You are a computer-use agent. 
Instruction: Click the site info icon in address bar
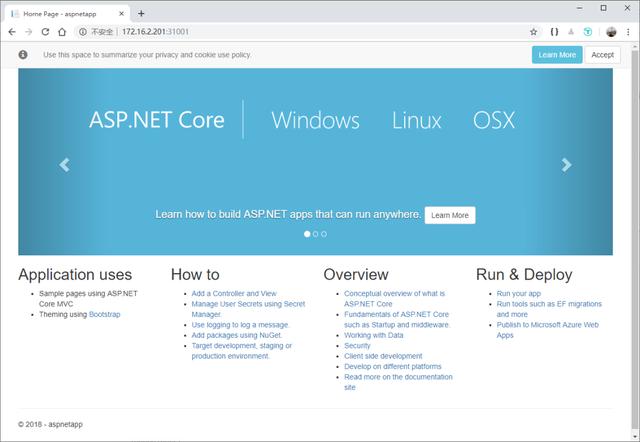[x=83, y=32]
